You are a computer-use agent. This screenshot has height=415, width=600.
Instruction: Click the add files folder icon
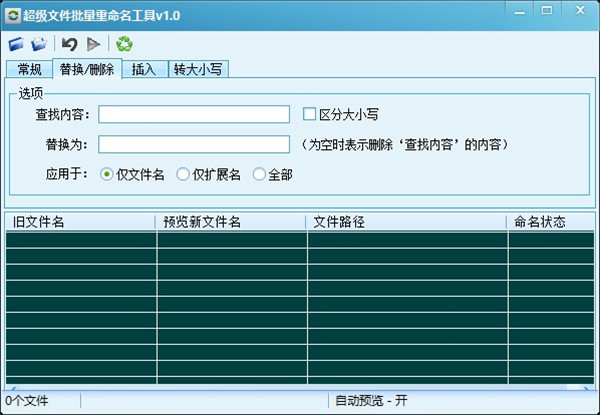tap(16, 44)
